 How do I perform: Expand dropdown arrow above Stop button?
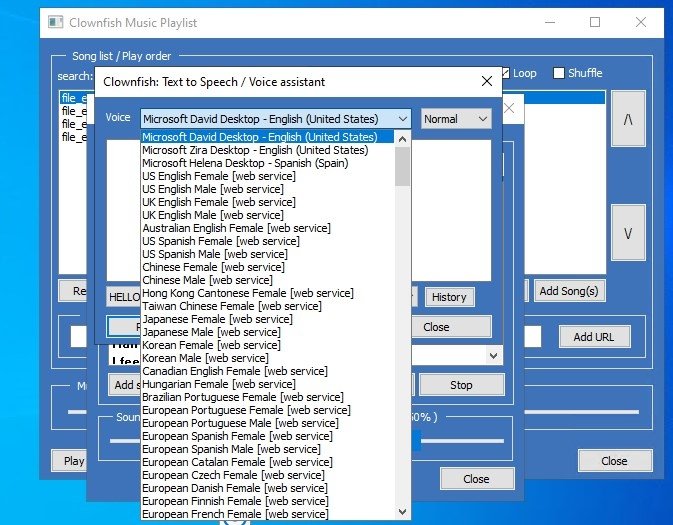point(494,355)
